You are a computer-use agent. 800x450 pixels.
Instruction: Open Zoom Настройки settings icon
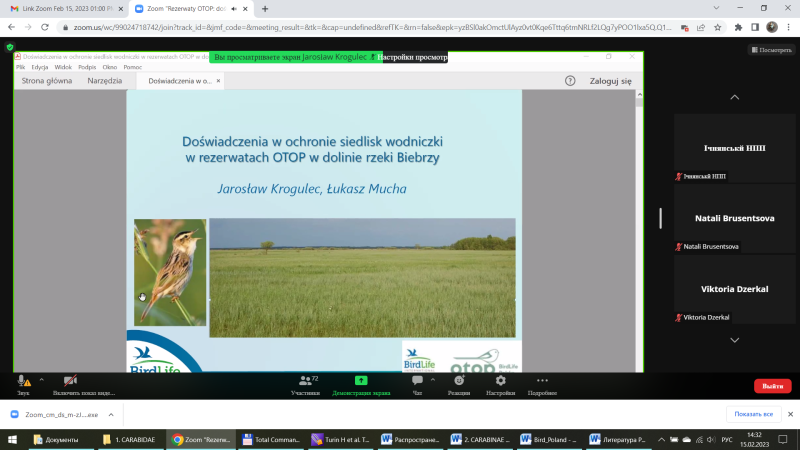click(500, 383)
